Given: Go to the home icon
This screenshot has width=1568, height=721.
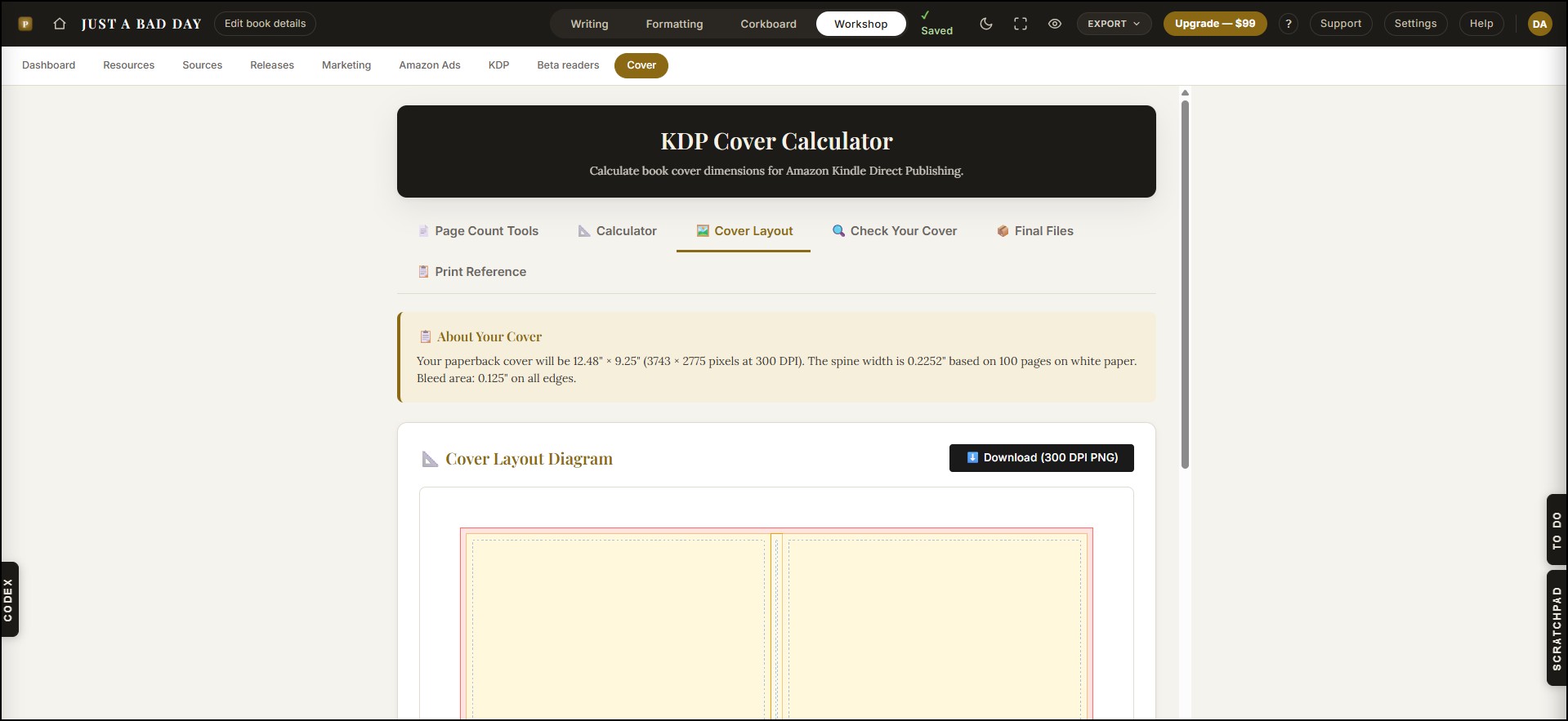Looking at the screenshot, I should pyautogui.click(x=60, y=24).
